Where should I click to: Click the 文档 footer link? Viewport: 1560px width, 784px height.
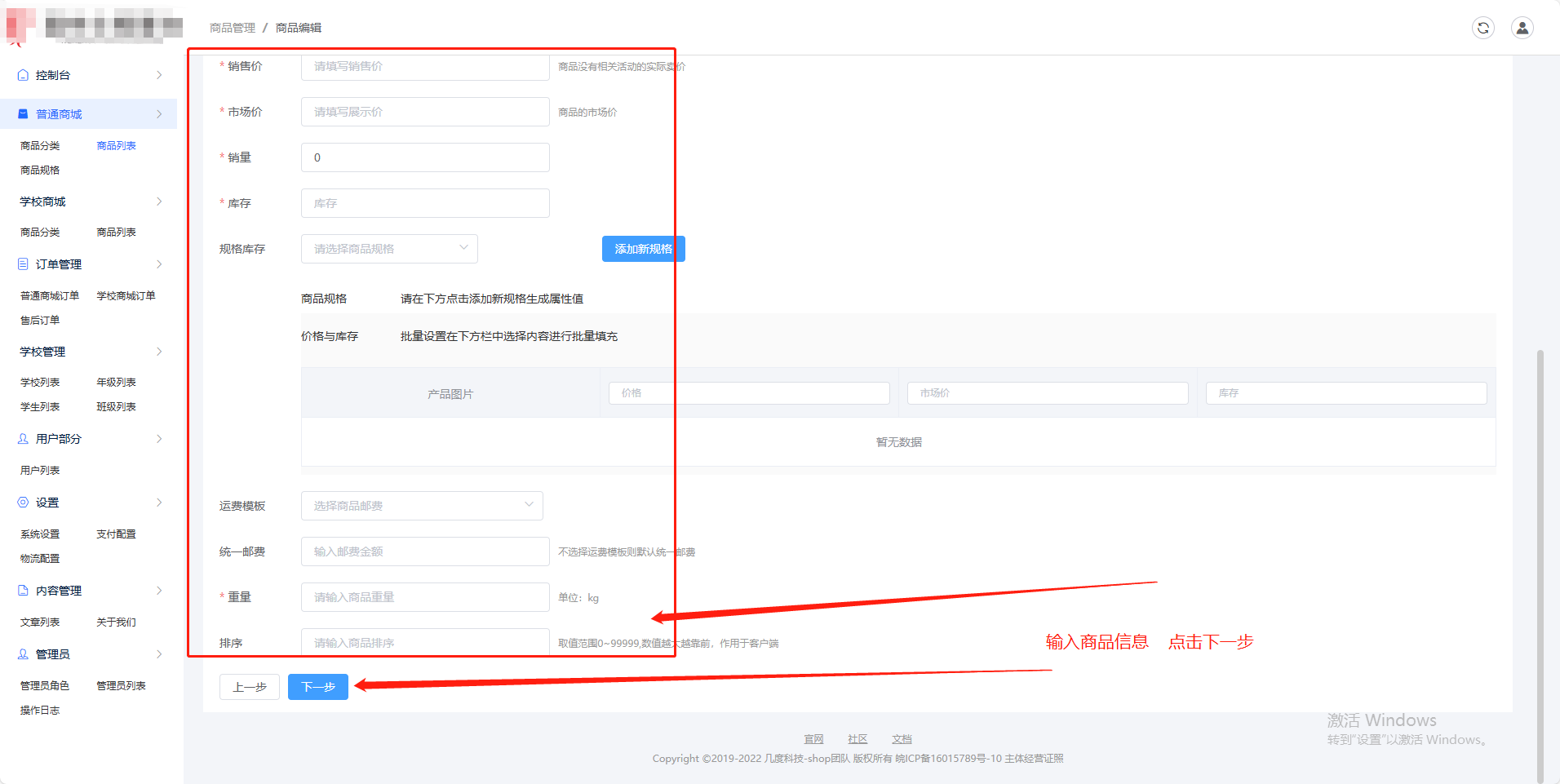click(x=902, y=739)
